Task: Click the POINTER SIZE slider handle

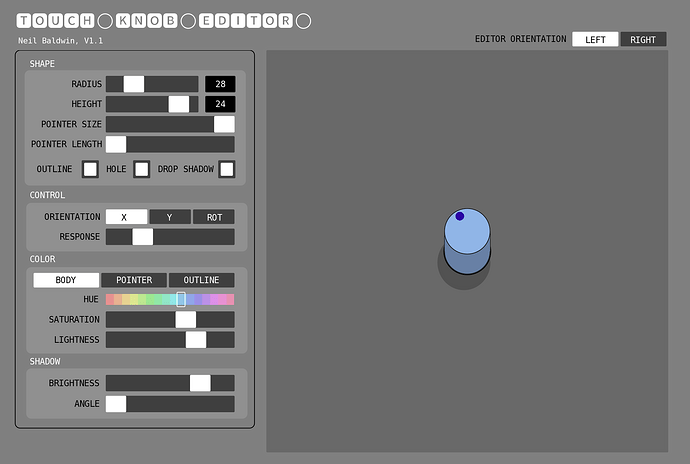Action: pyautogui.click(x=224, y=124)
